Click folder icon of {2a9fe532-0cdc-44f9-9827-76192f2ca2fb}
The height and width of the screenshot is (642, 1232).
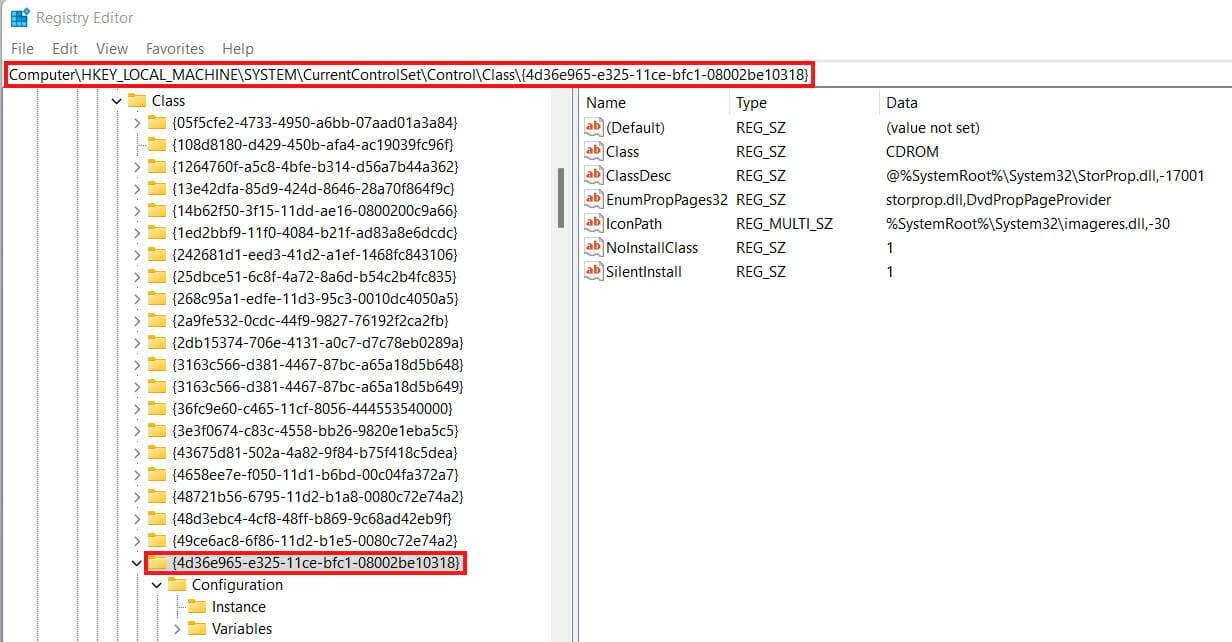click(x=157, y=321)
